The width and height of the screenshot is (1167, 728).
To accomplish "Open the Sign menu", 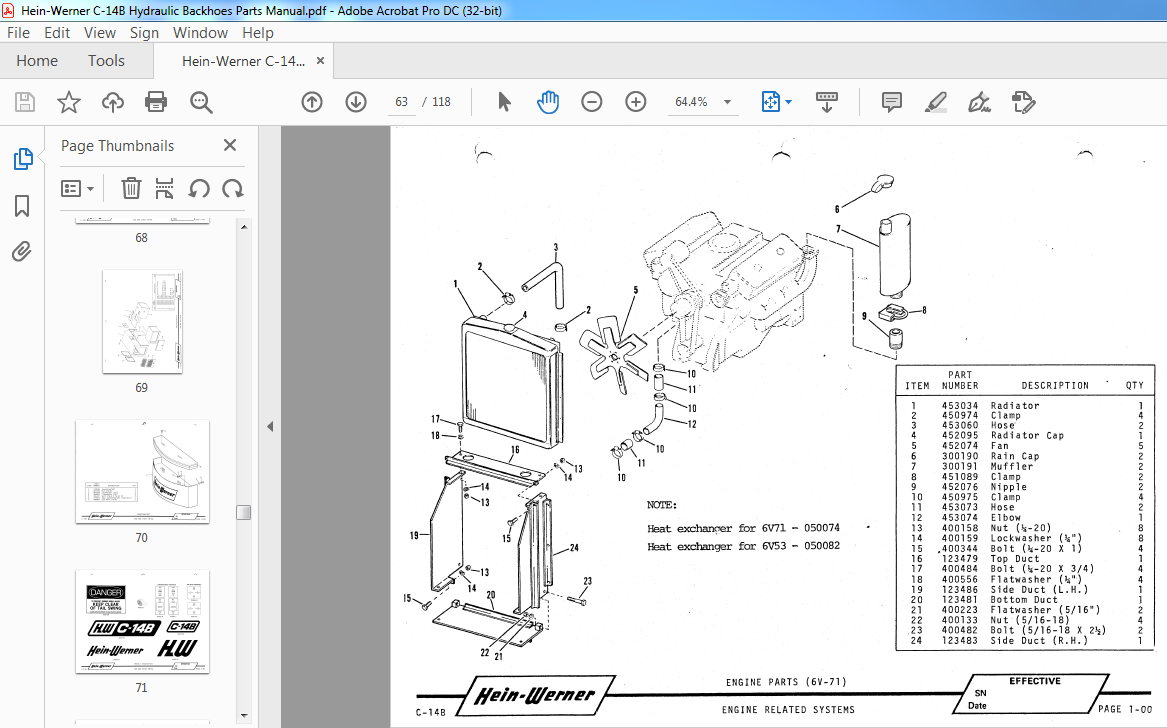I will pyautogui.click(x=144, y=33).
